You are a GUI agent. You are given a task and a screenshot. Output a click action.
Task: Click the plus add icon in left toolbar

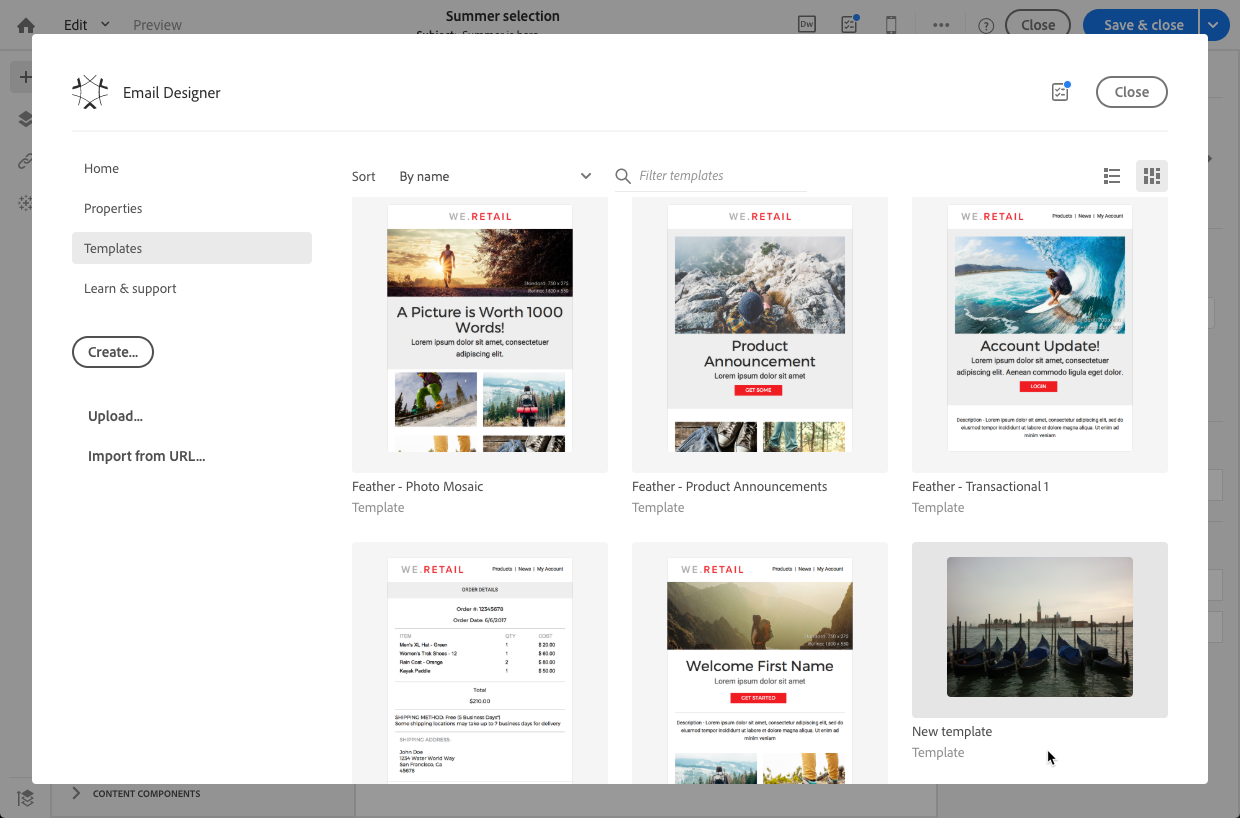click(25, 77)
